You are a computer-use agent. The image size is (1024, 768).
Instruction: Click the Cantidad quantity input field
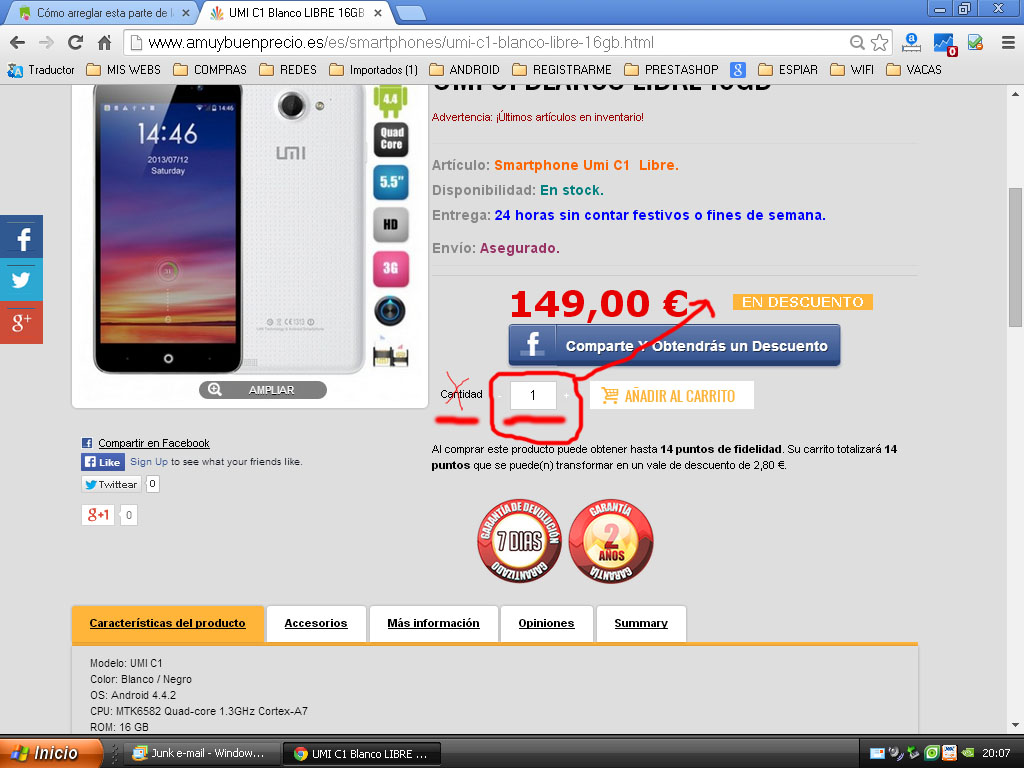point(533,395)
